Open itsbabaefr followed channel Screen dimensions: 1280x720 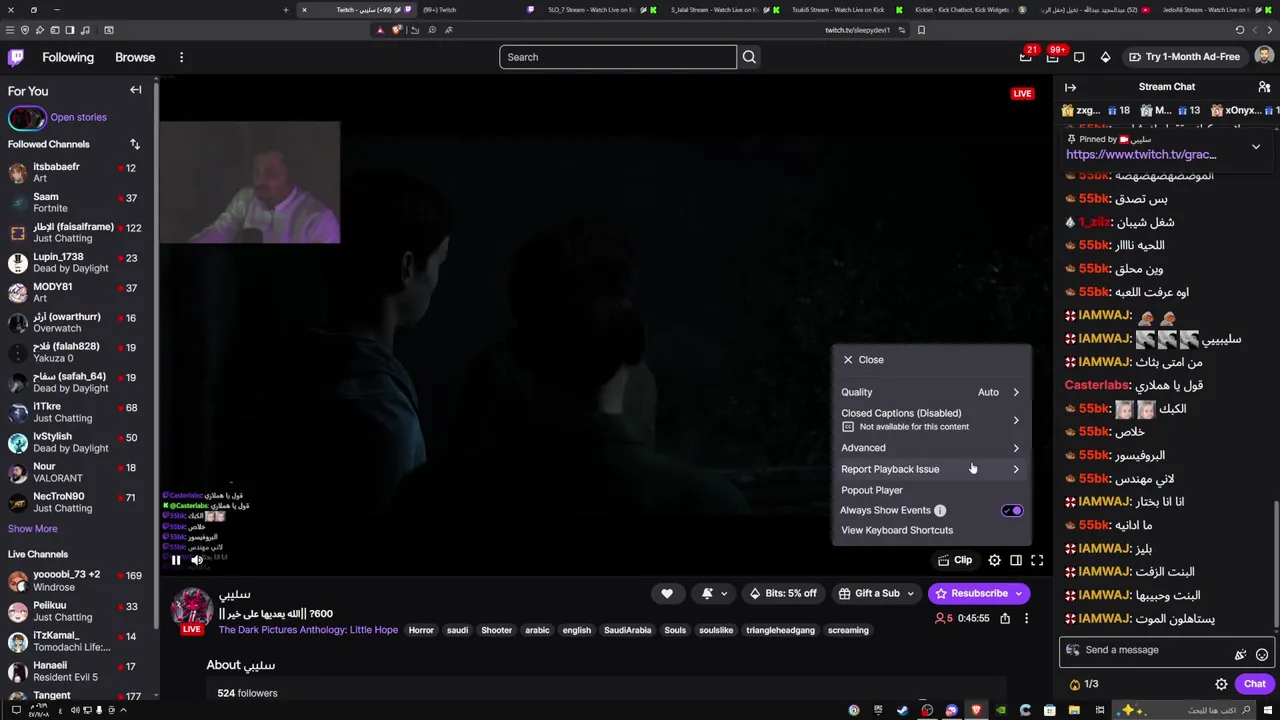(77, 172)
